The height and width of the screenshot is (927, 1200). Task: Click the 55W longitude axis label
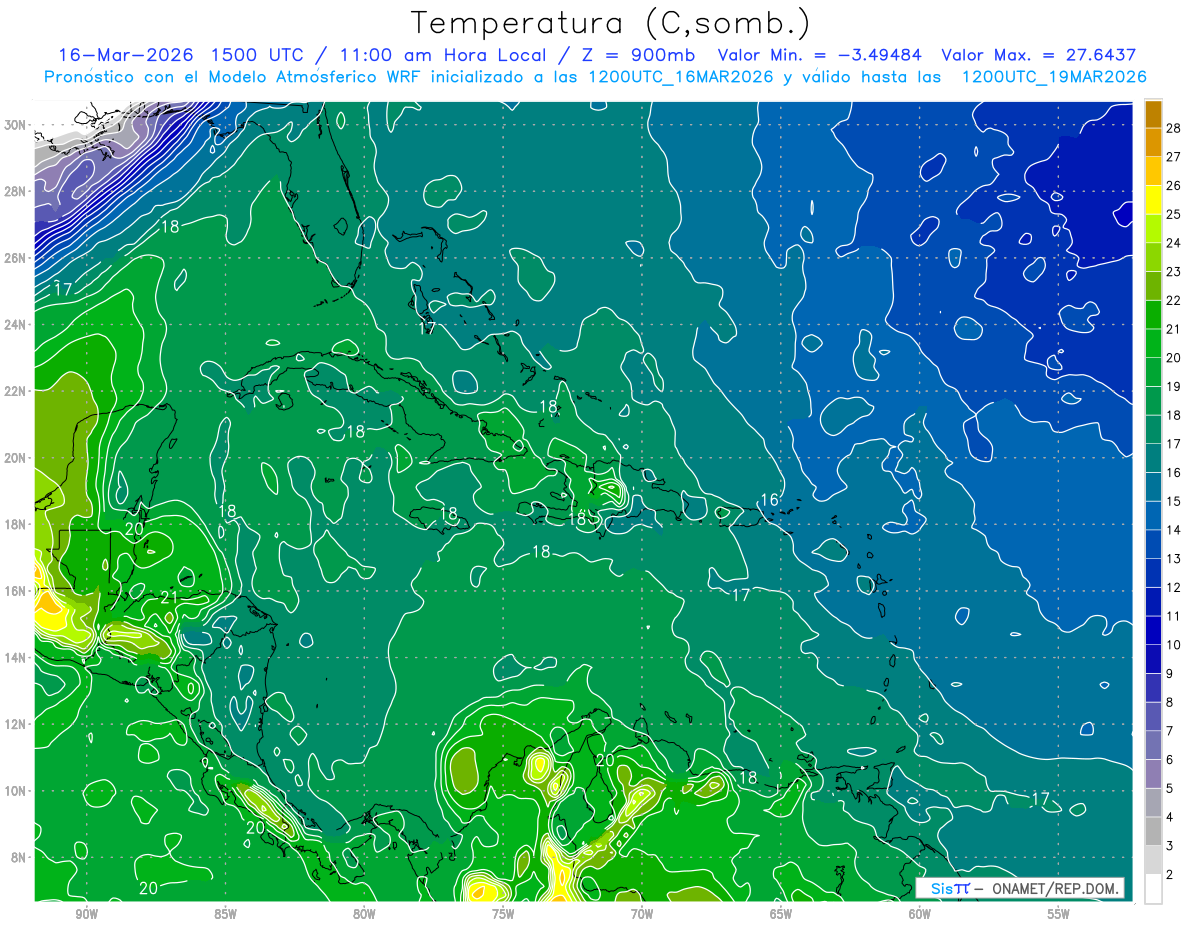(x=1059, y=914)
